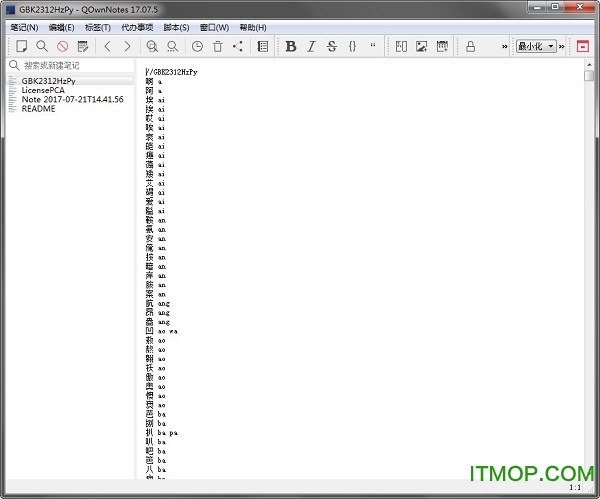This screenshot has width=600, height=499.
Task: Open the 笔记(N) menu
Action: tap(24, 27)
